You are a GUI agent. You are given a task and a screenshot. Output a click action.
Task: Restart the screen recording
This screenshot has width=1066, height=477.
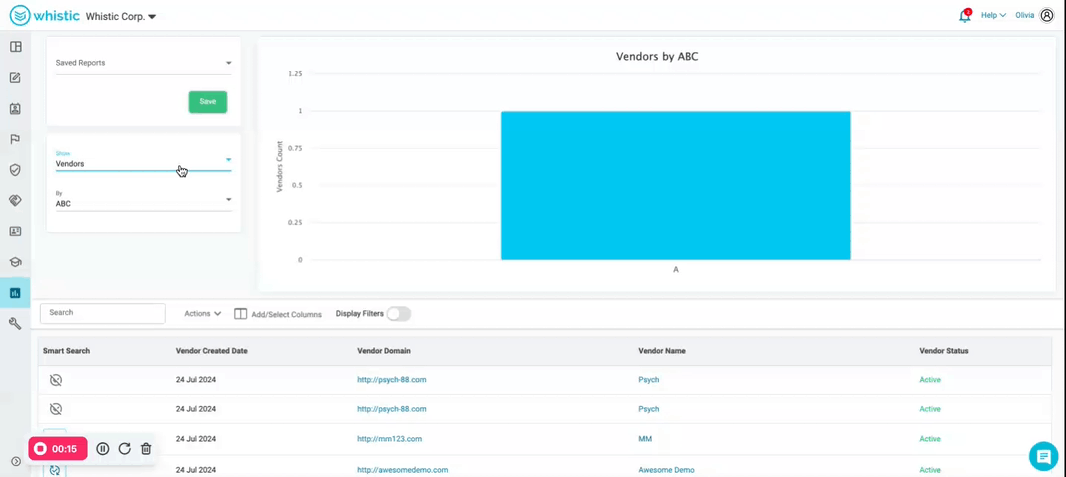[124, 448]
